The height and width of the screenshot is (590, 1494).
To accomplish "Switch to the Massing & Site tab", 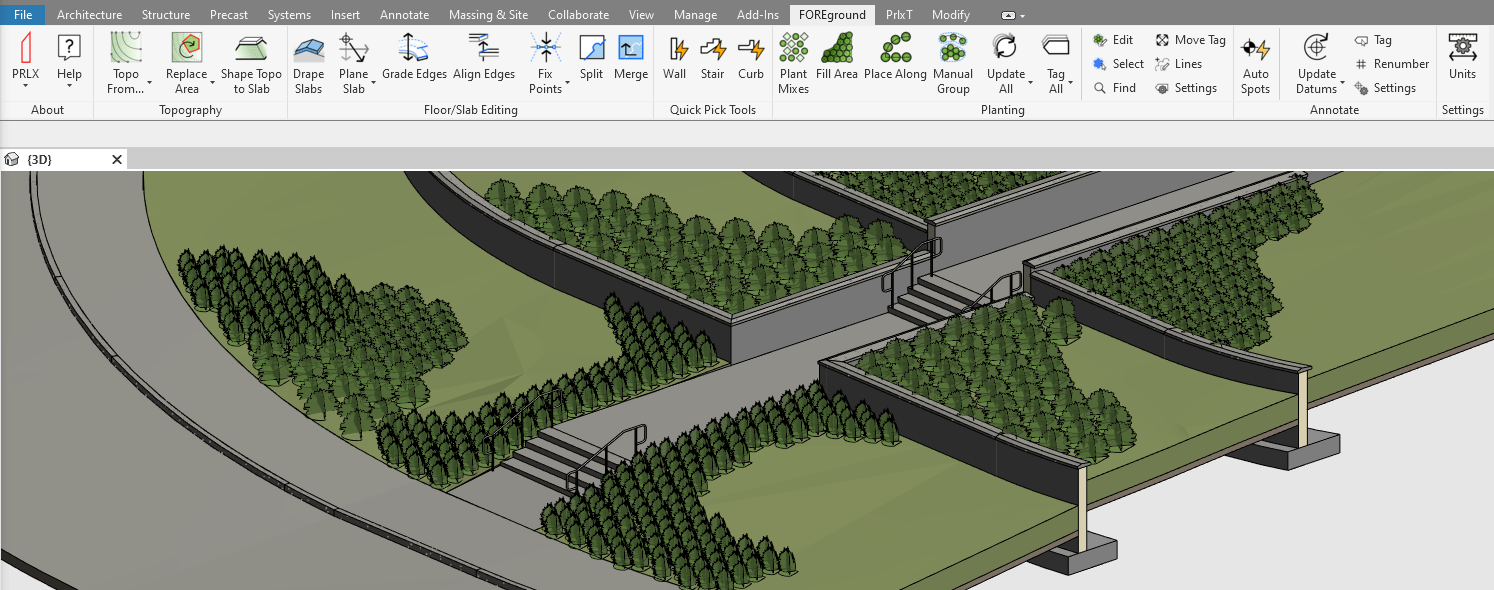I will coord(488,15).
